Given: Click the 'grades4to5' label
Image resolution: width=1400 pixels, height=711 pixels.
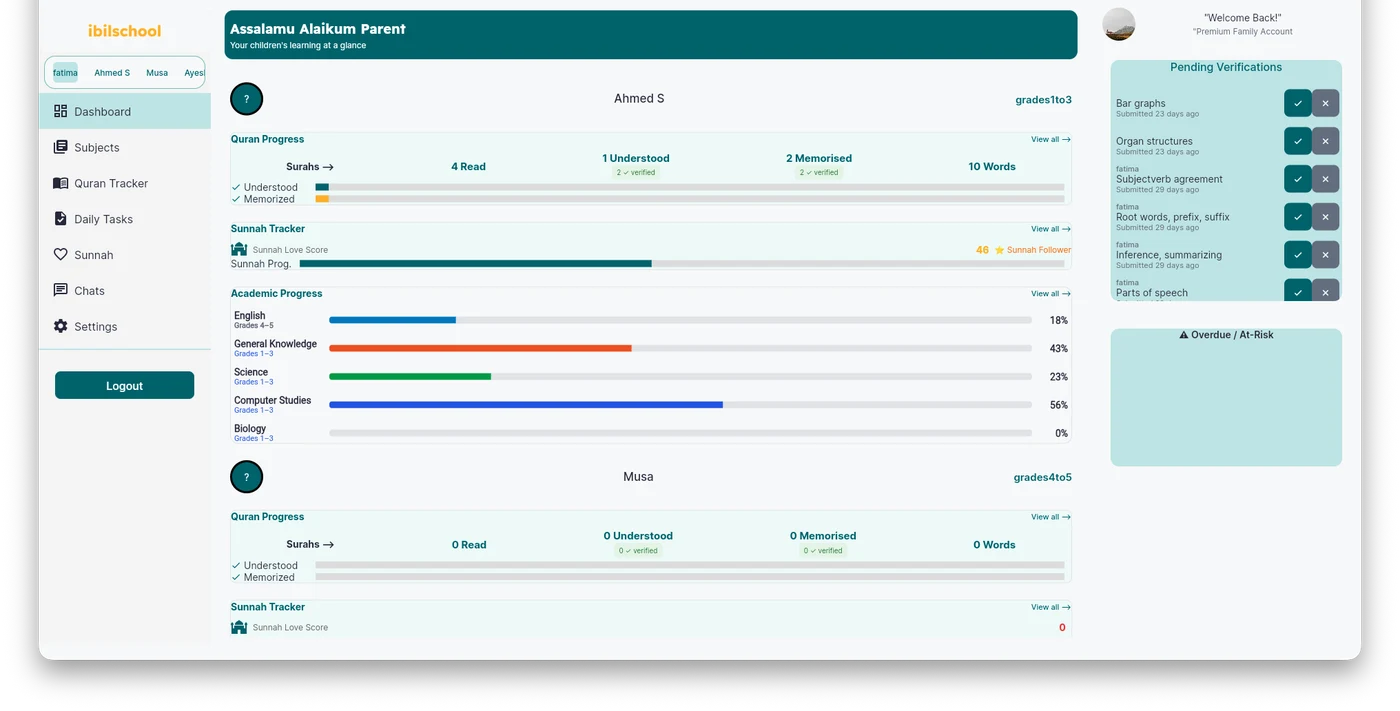Looking at the screenshot, I should tap(1043, 478).
